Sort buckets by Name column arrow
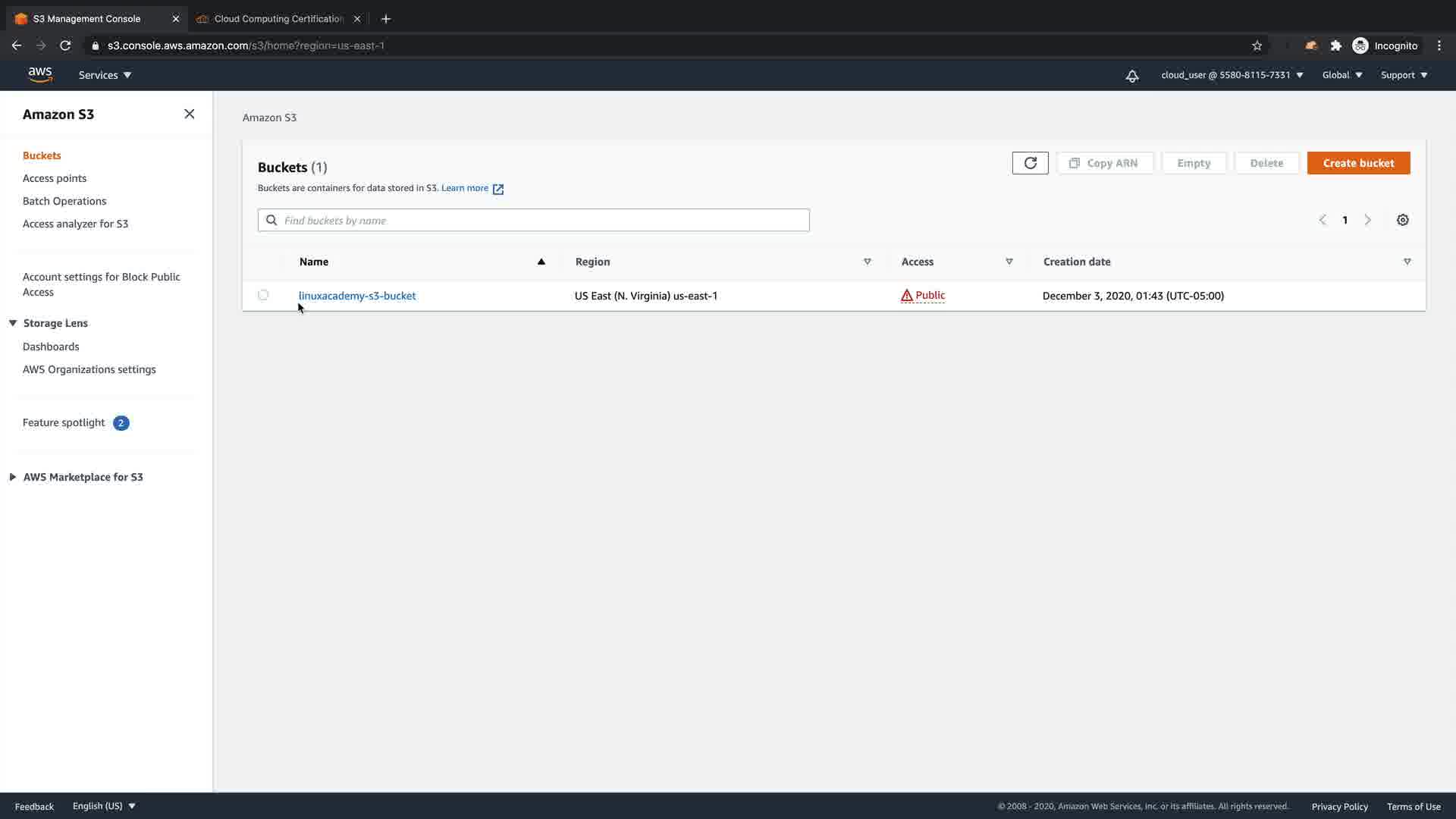The image size is (1456, 819). click(x=541, y=262)
